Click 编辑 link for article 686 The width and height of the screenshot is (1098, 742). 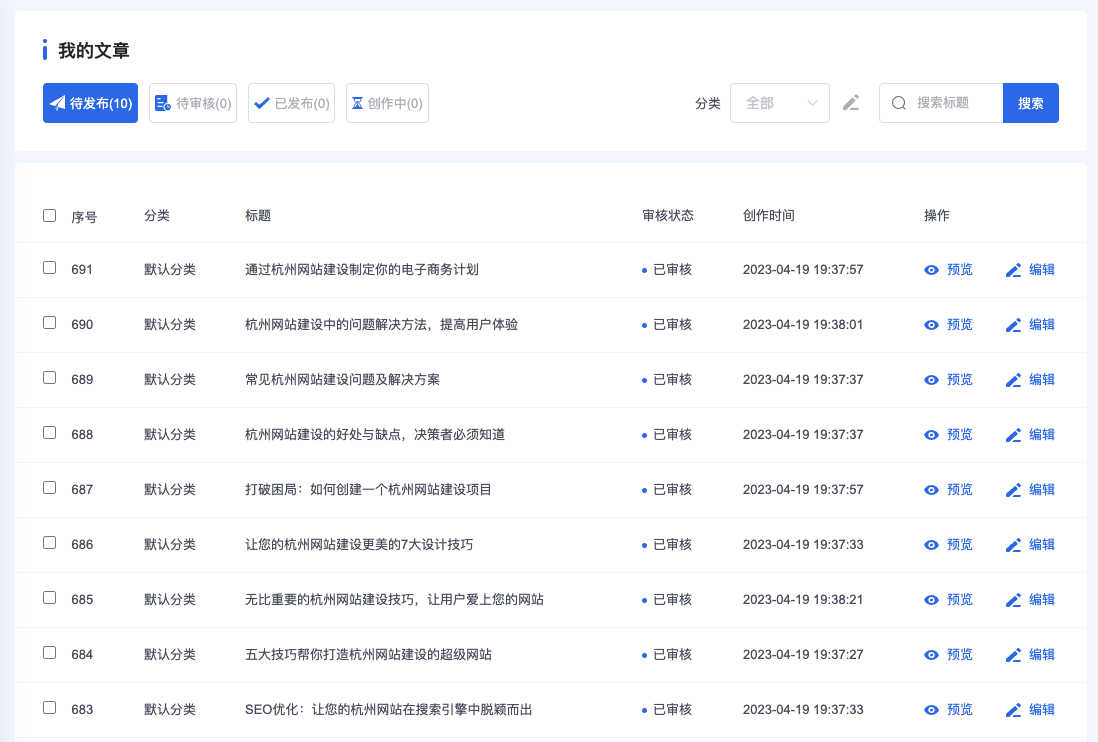[x=1042, y=545]
